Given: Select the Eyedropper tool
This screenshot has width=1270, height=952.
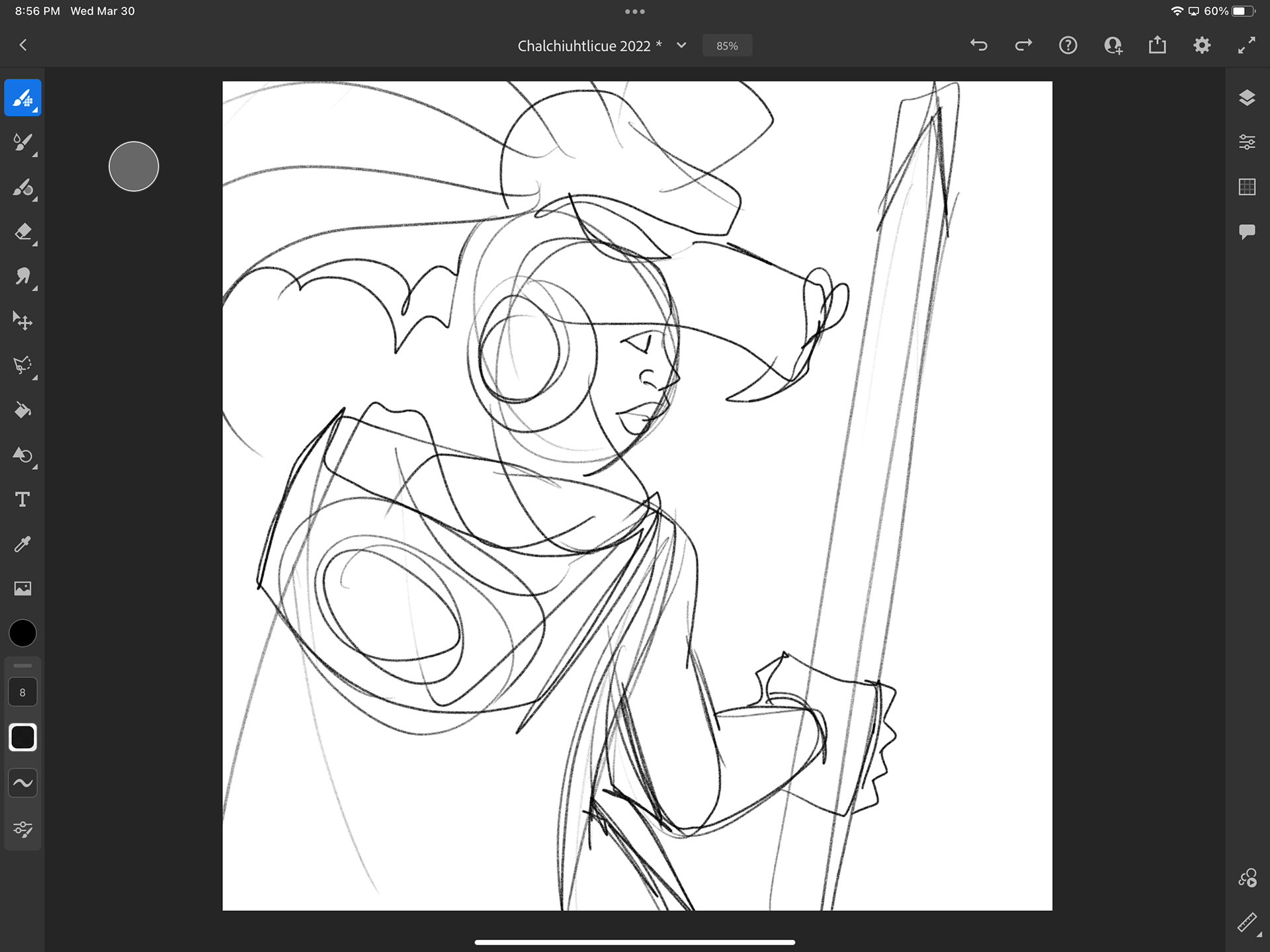Looking at the screenshot, I should tap(22, 544).
